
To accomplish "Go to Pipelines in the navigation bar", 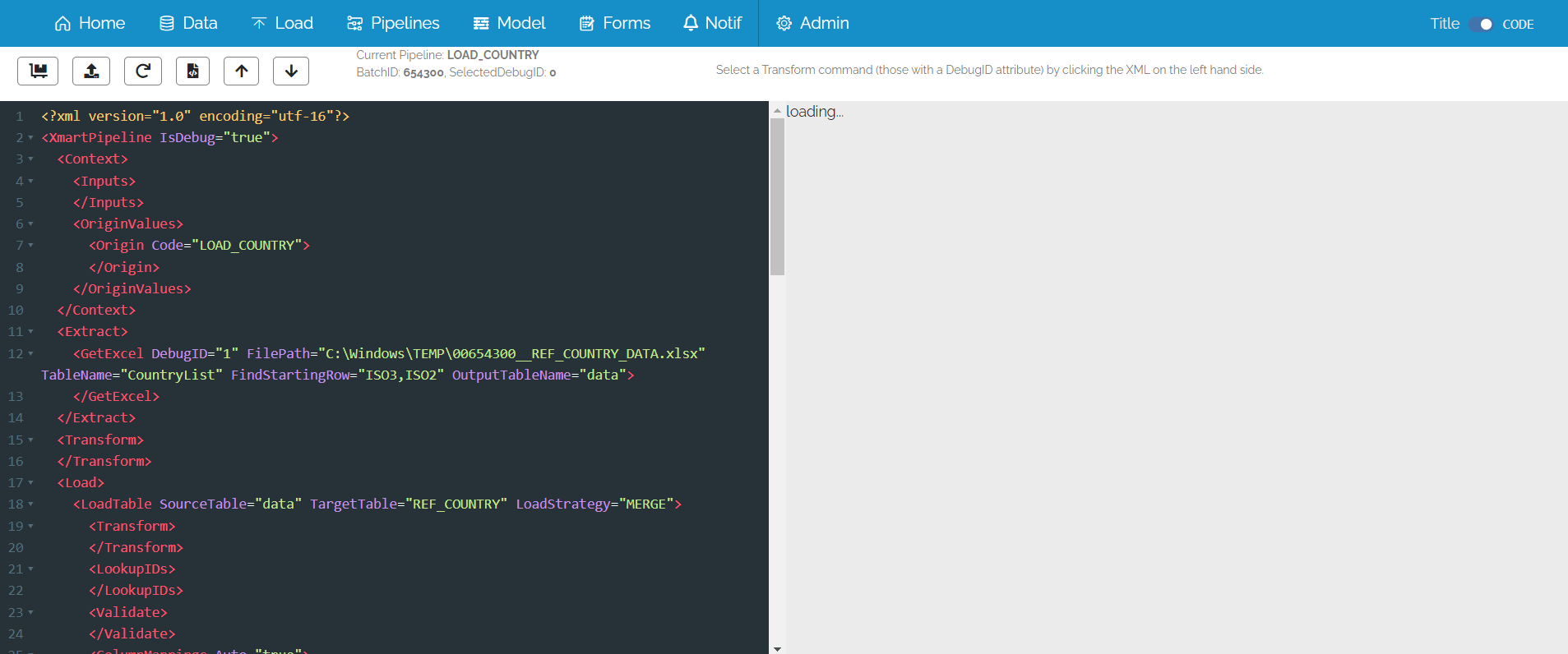I will [393, 23].
